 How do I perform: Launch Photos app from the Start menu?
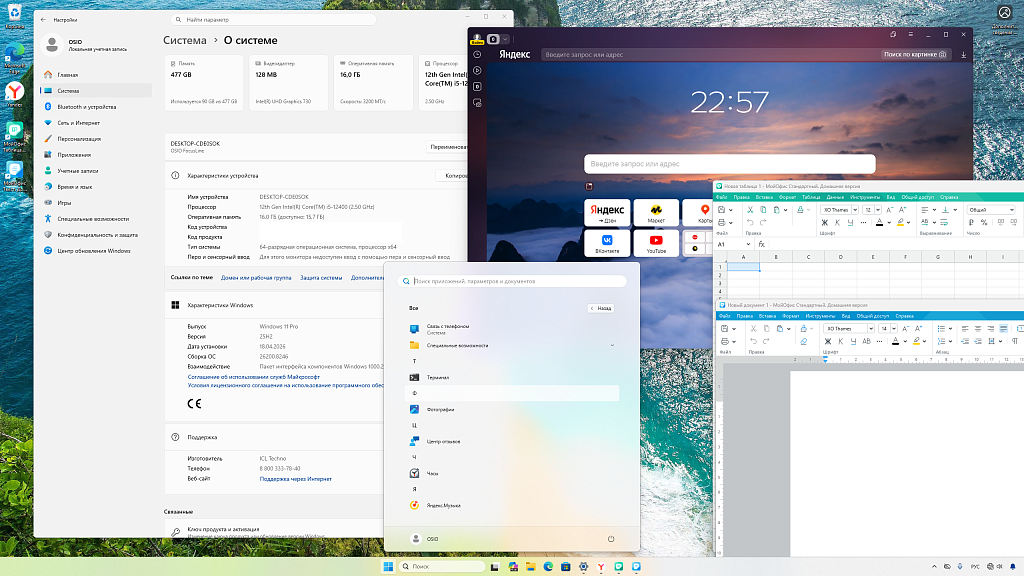tap(511, 409)
